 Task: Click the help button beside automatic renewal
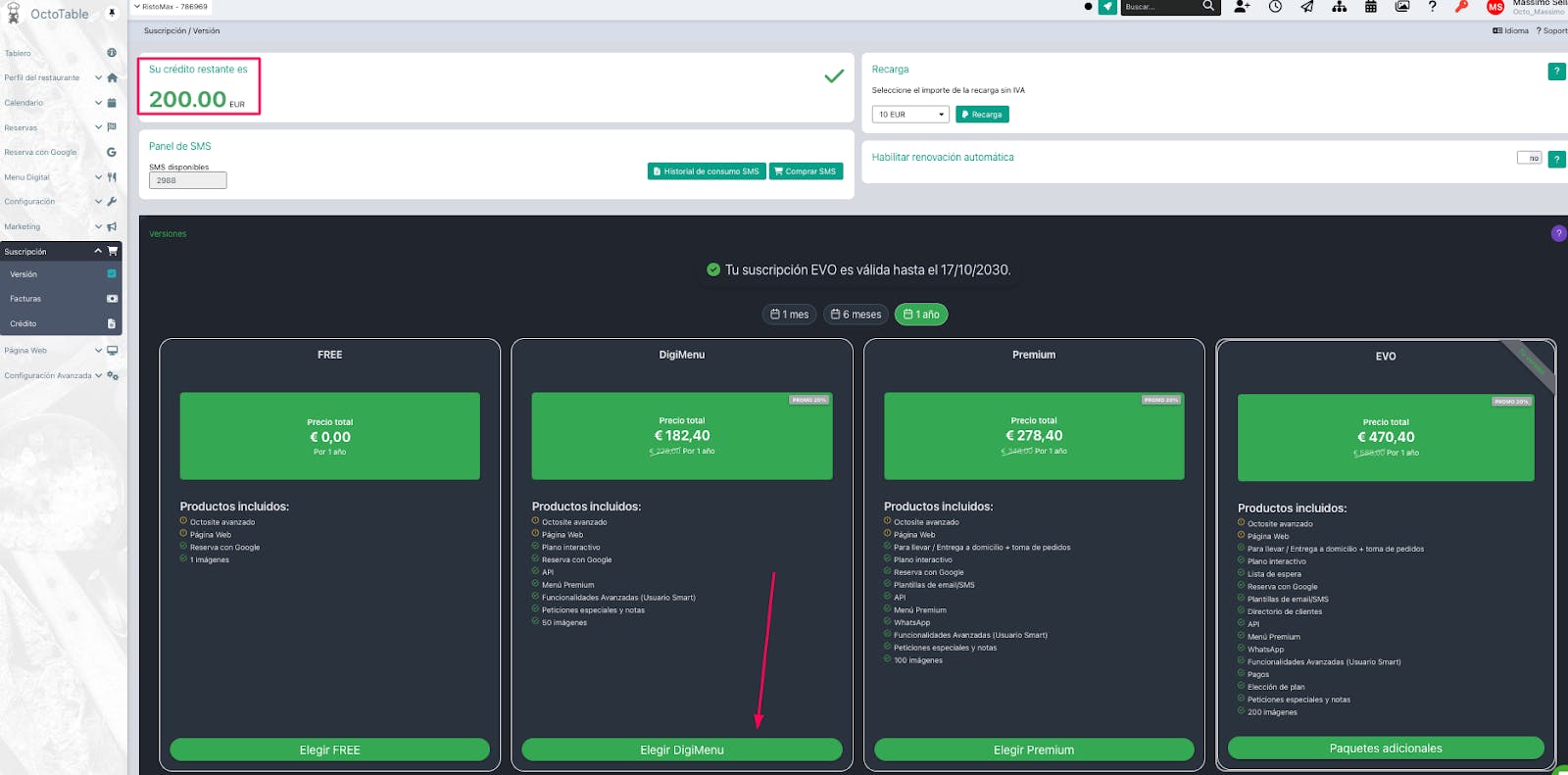(1556, 159)
